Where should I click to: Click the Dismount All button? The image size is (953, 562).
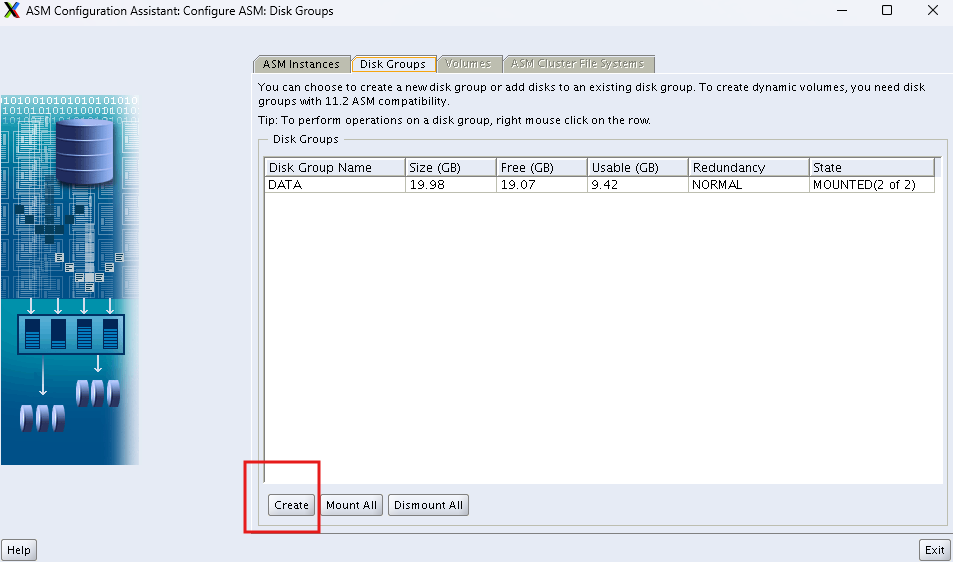(428, 505)
